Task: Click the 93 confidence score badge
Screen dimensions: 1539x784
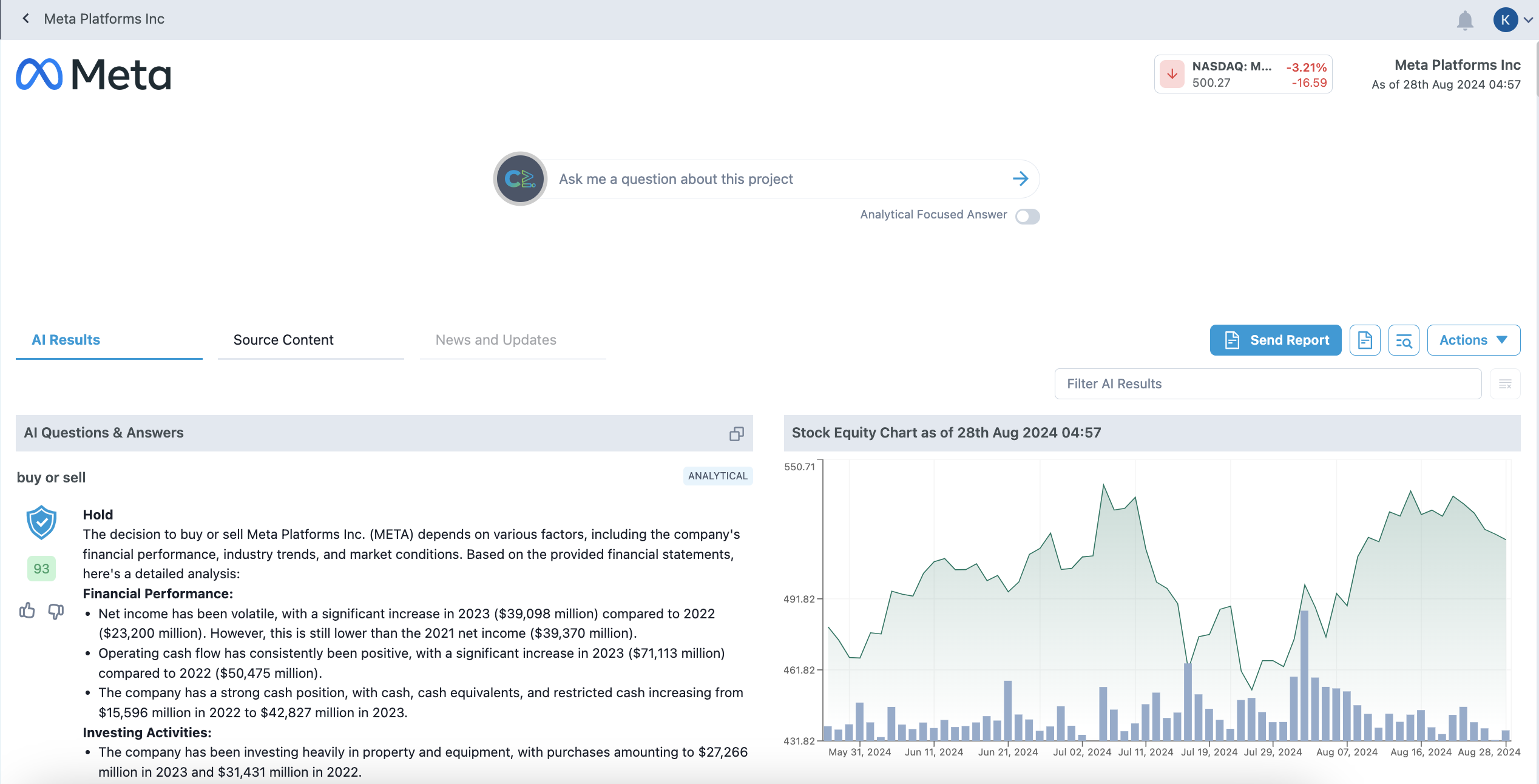Action: pos(41,569)
